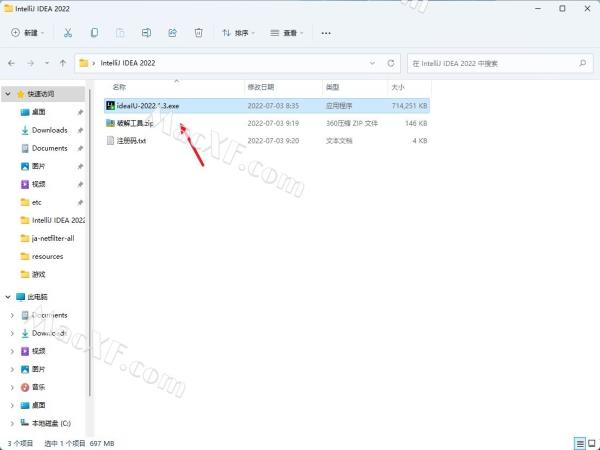
Task: Expand Desktop (桌面) under This PC
Action: click(x=12, y=405)
